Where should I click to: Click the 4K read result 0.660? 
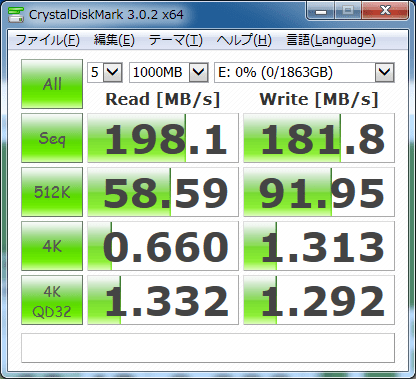tap(163, 246)
